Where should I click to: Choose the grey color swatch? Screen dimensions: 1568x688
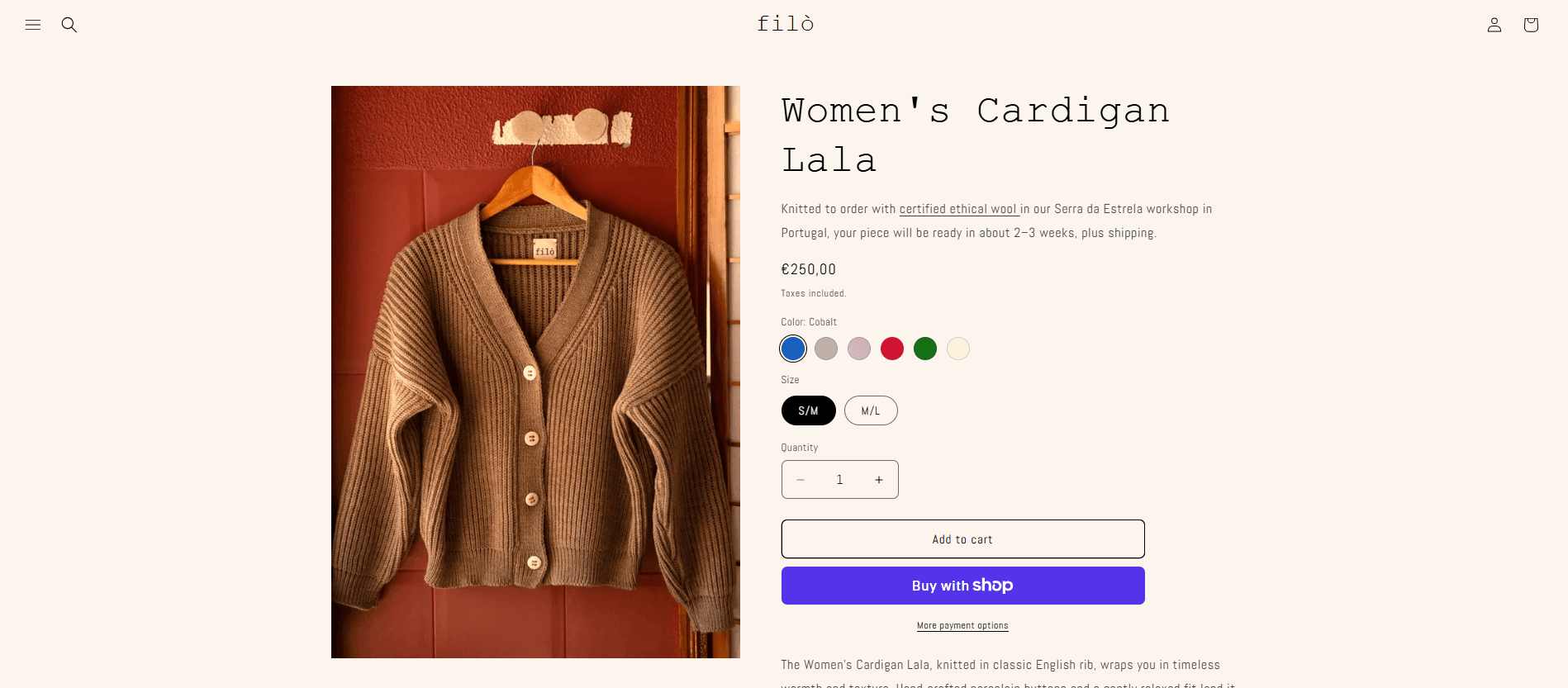(x=826, y=349)
